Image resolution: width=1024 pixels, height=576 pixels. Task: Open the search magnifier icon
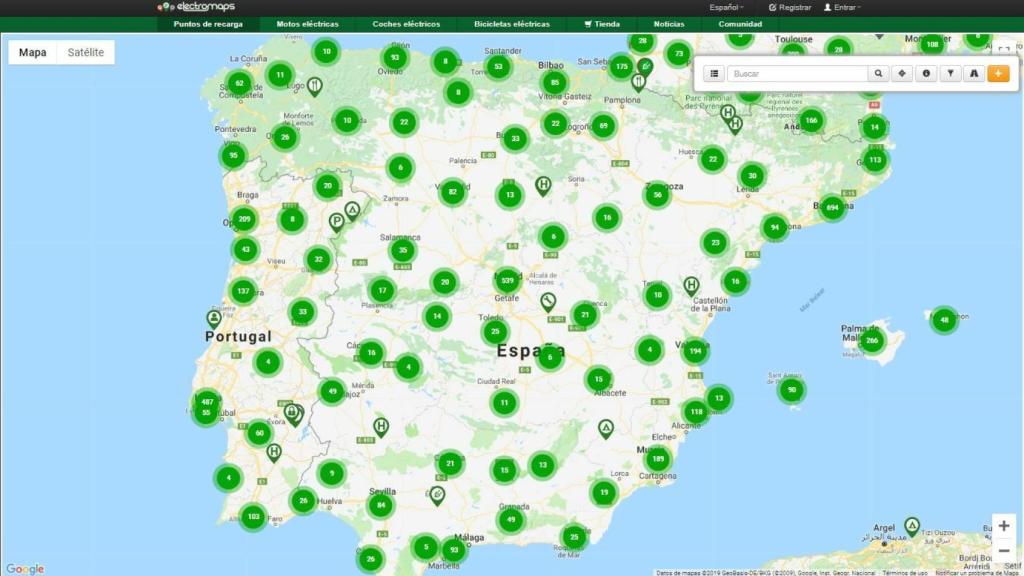click(x=879, y=73)
